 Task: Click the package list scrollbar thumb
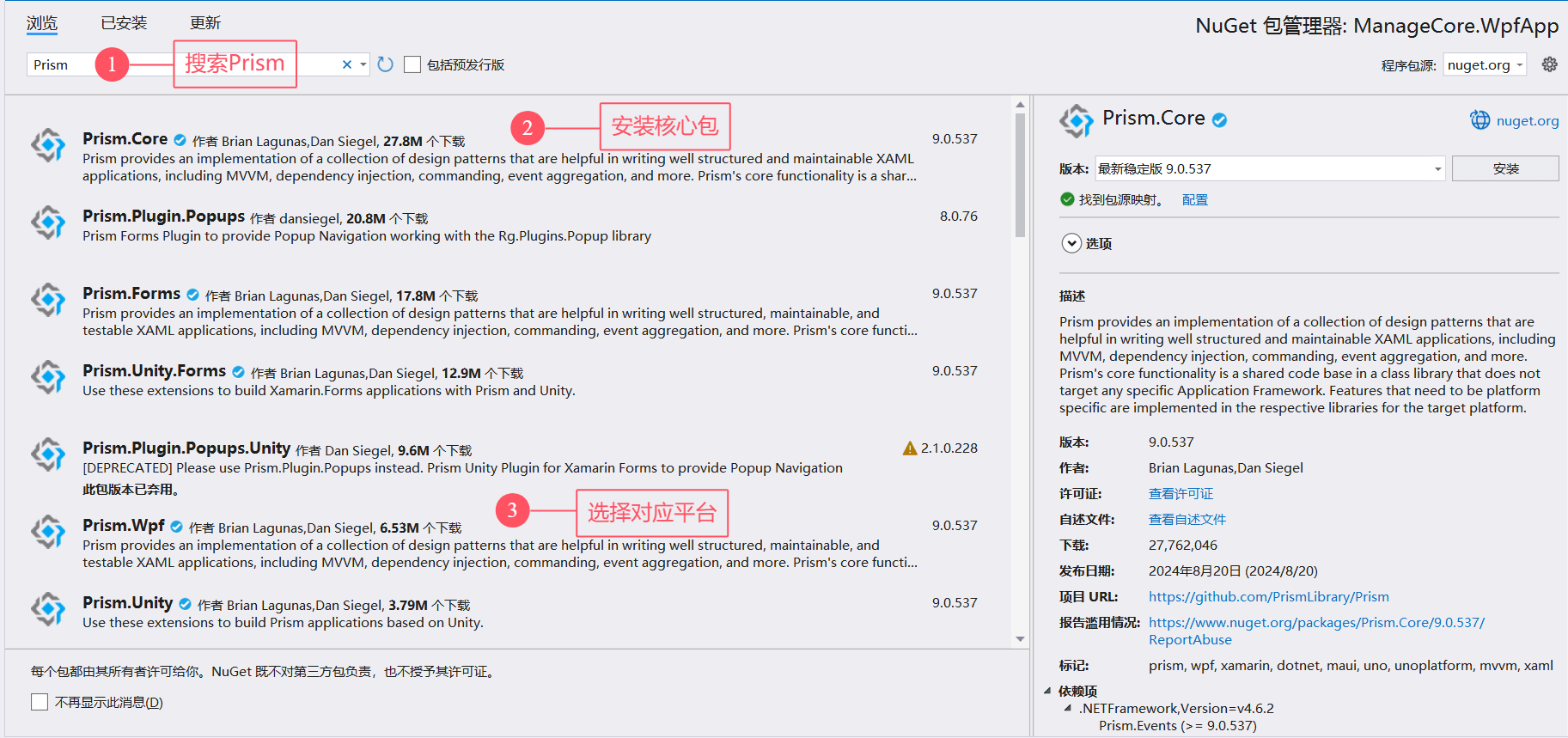tap(1020, 175)
